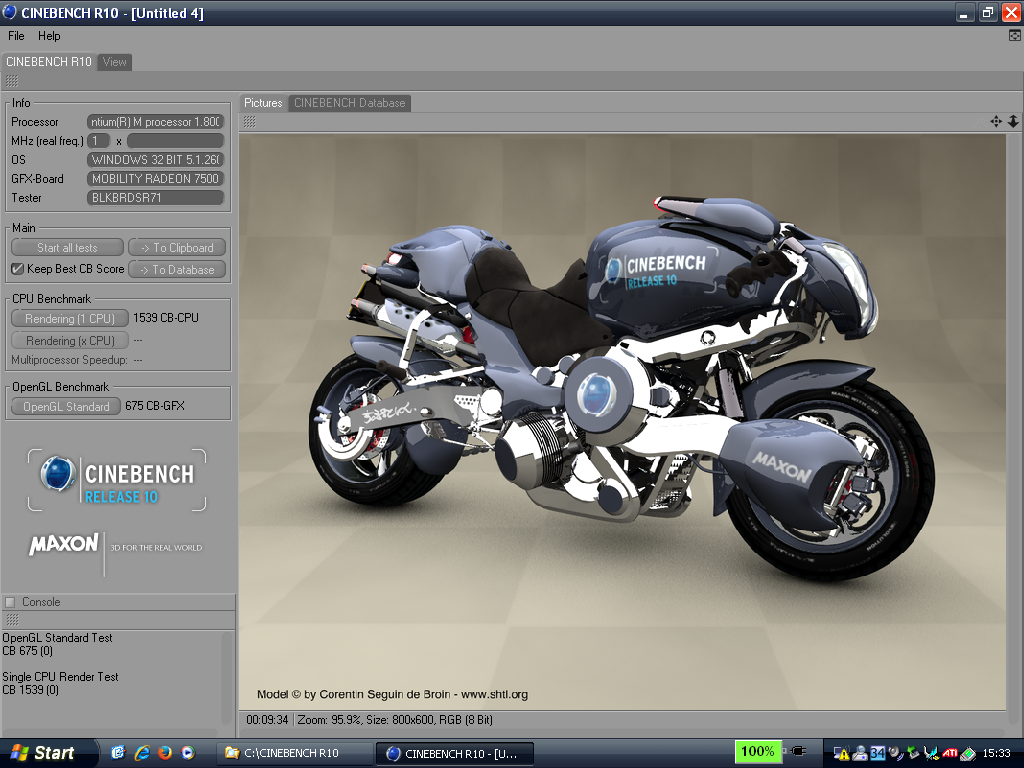The height and width of the screenshot is (768, 1024).
Task: Toggle the Console checkbox
Action: pos(10,602)
